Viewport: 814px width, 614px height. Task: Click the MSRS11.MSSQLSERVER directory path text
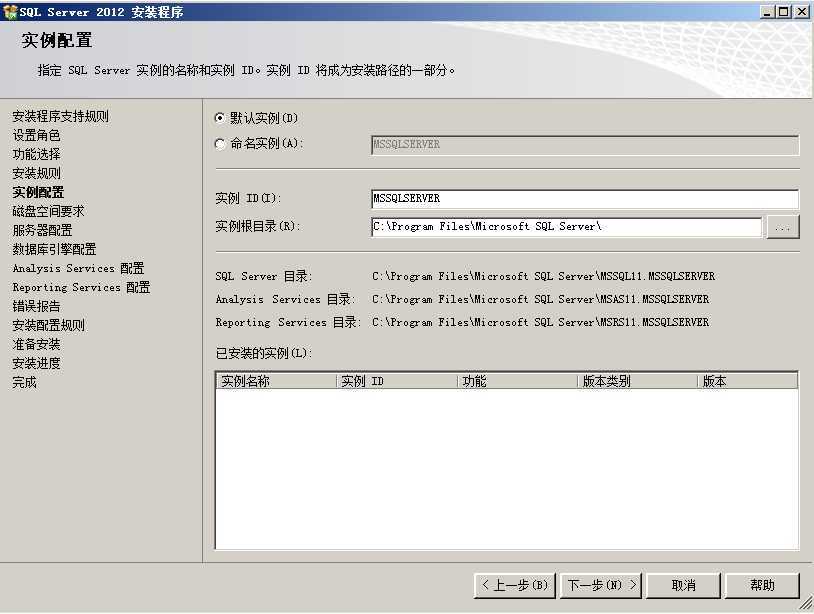[x=540, y=322]
